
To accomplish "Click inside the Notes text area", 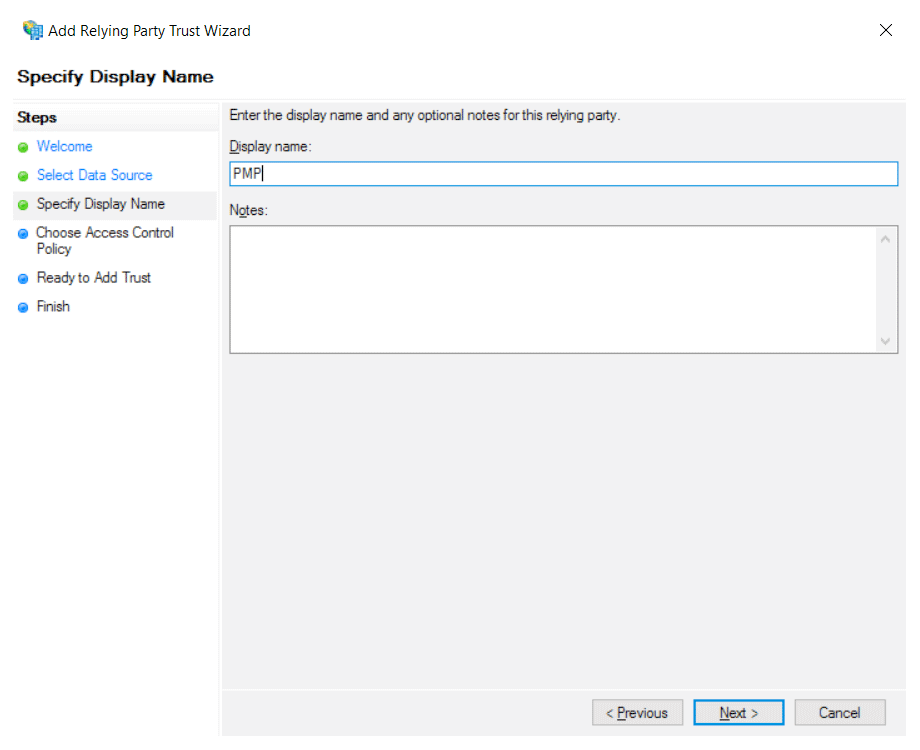I will 553,289.
